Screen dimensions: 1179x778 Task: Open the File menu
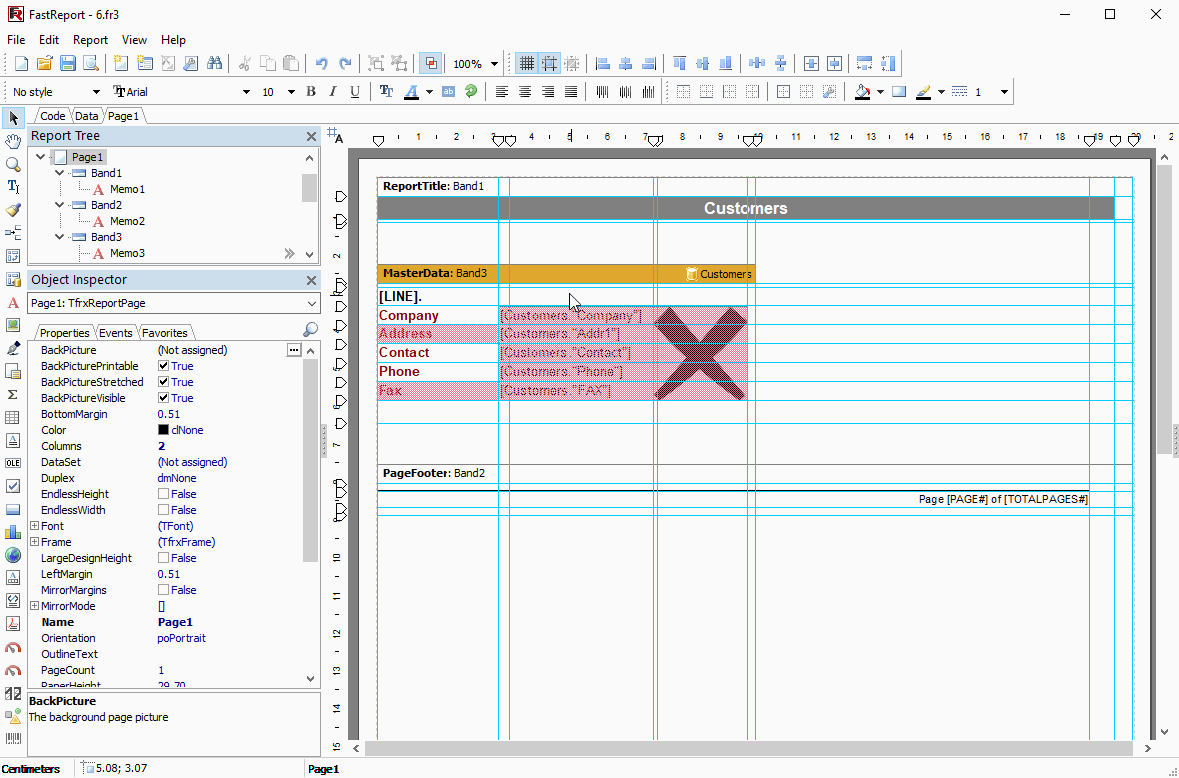(16, 40)
